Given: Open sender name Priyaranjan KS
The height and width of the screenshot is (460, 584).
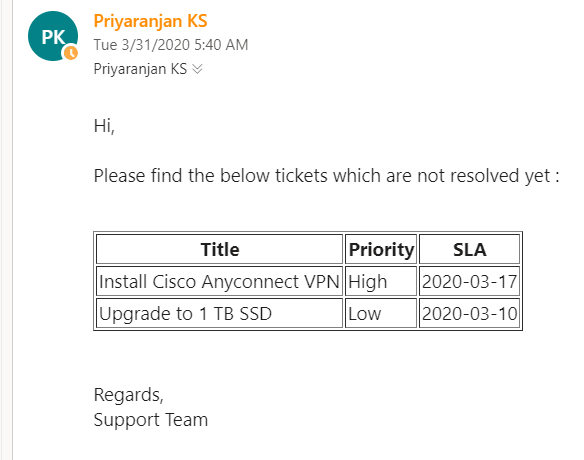Looking at the screenshot, I should (150, 21).
